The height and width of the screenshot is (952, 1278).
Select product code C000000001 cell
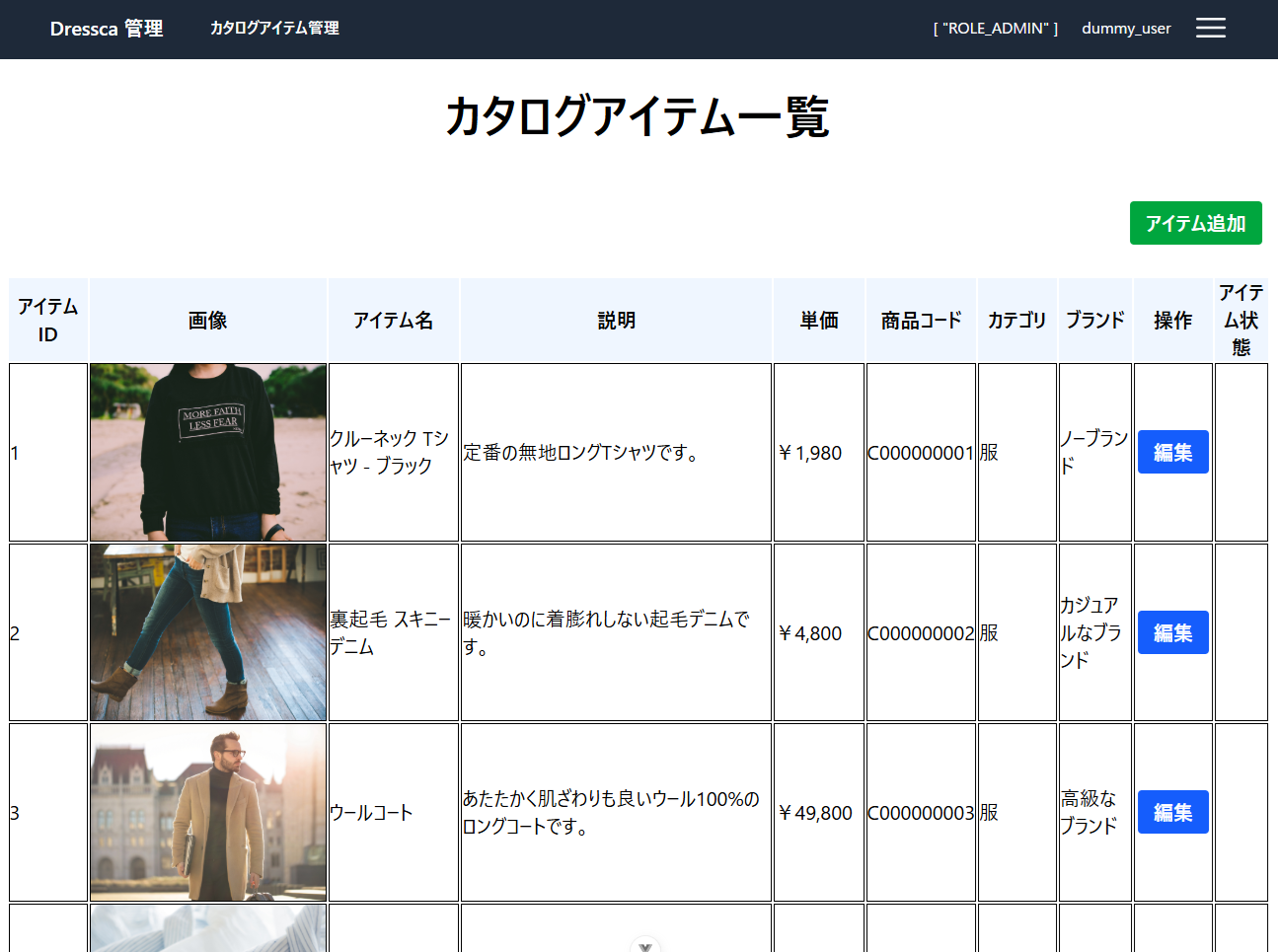921,453
